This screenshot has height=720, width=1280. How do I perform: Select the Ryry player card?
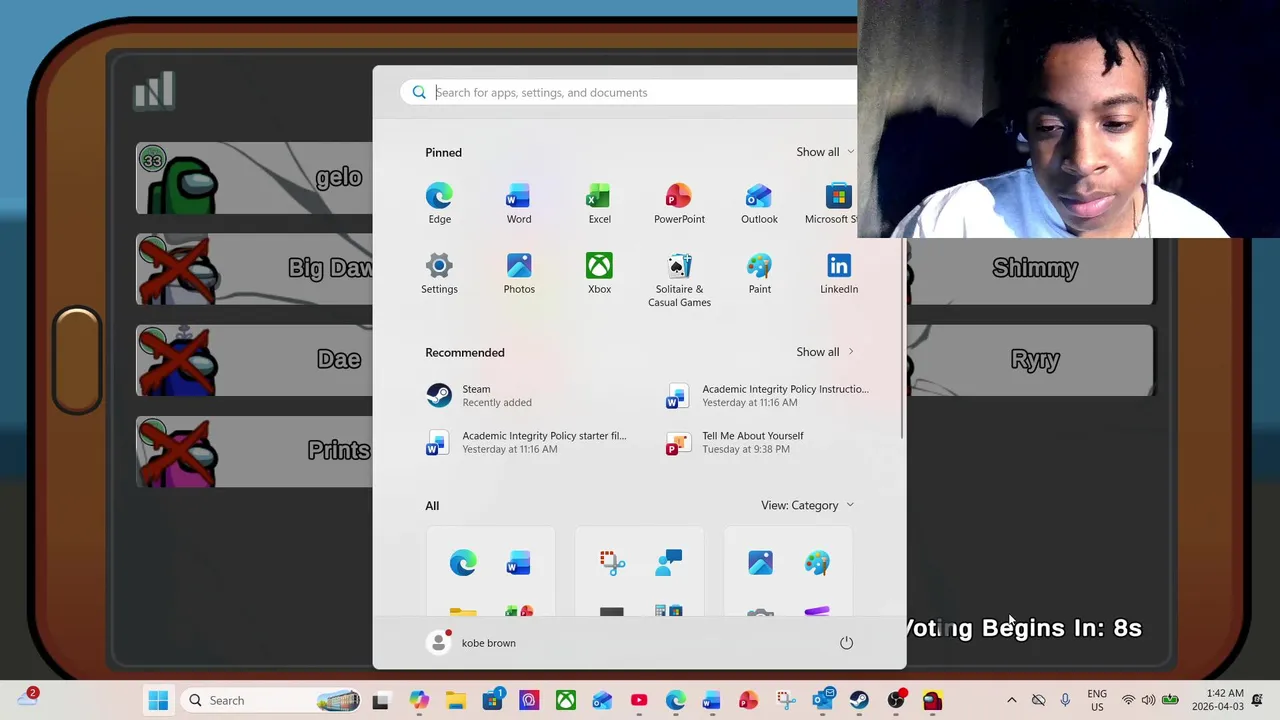click(x=1030, y=360)
